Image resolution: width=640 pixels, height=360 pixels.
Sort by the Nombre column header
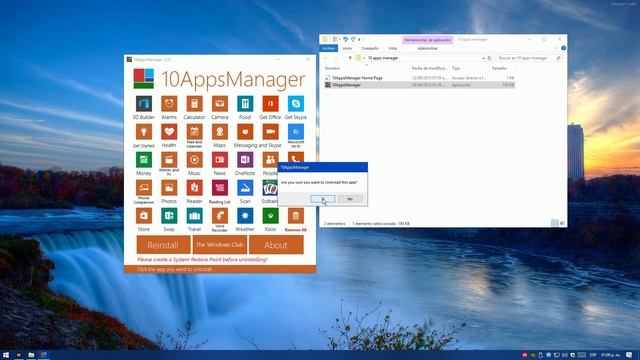[x=332, y=68]
